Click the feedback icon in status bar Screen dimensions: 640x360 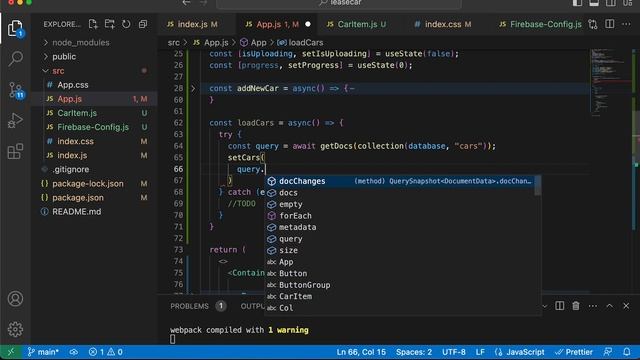click(608, 352)
